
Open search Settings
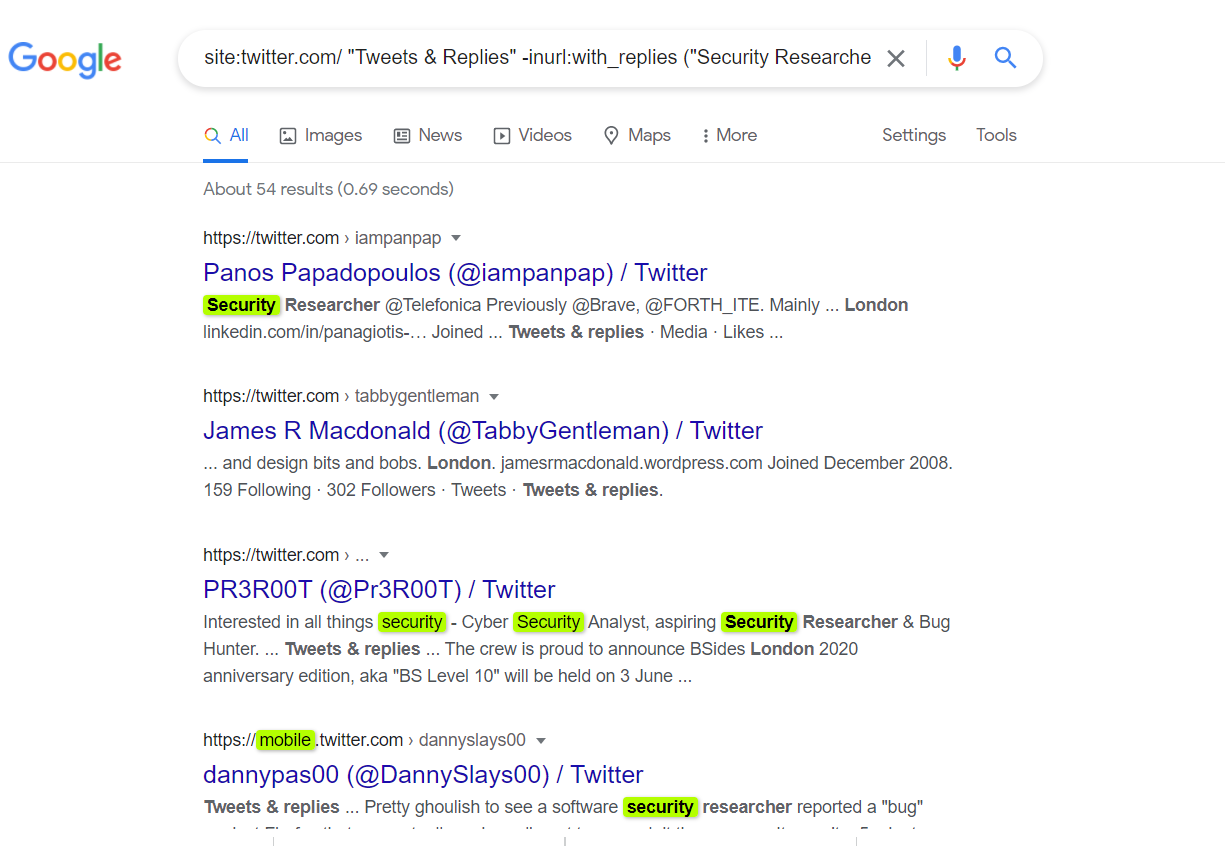pyautogui.click(x=913, y=135)
